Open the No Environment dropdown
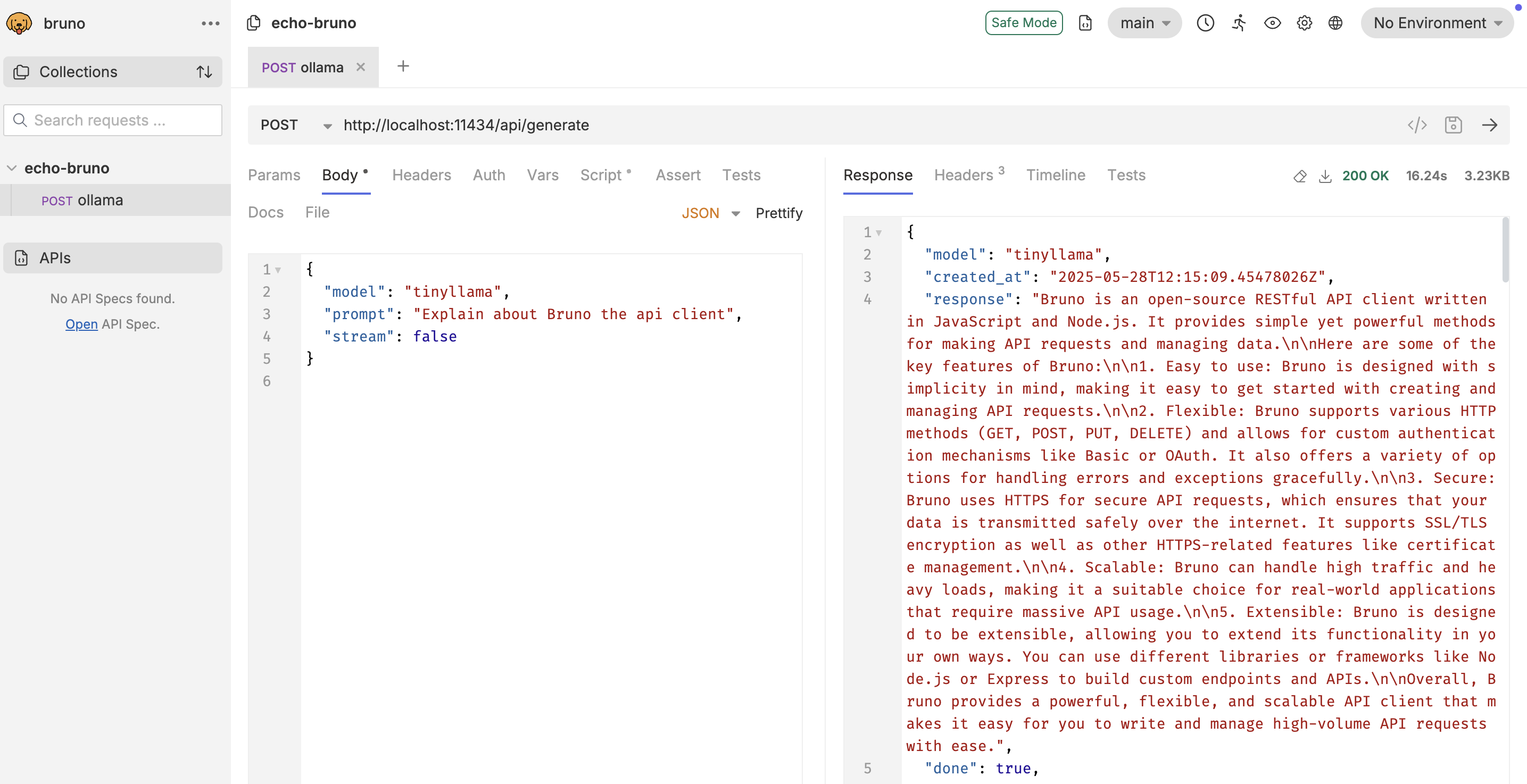The height and width of the screenshot is (784, 1527). pyautogui.click(x=1438, y=22)
